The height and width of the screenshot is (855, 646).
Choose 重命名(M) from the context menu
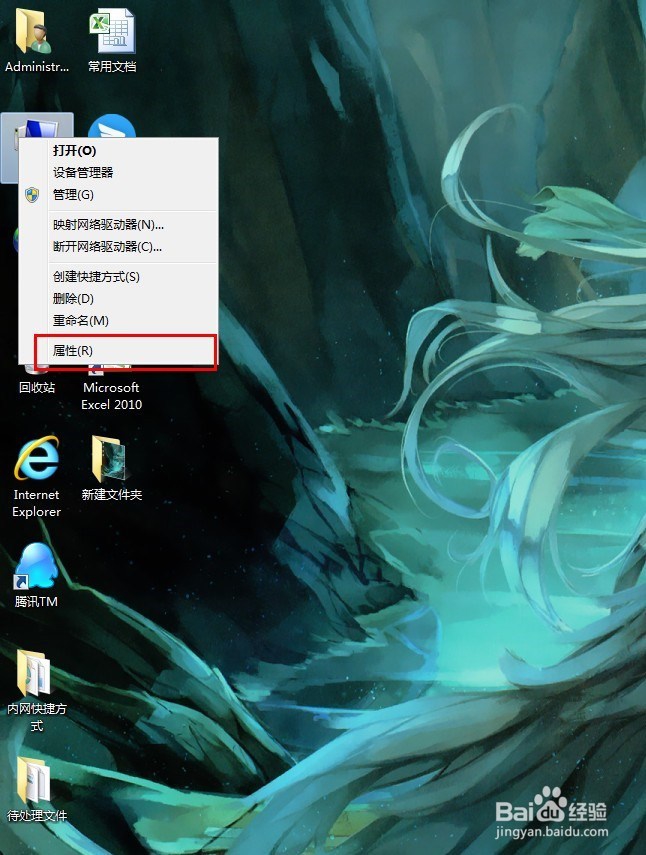118,321
